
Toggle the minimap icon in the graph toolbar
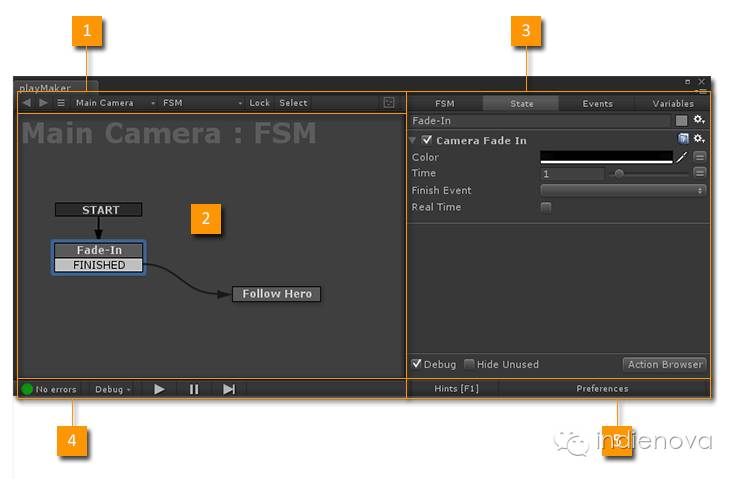389,102
